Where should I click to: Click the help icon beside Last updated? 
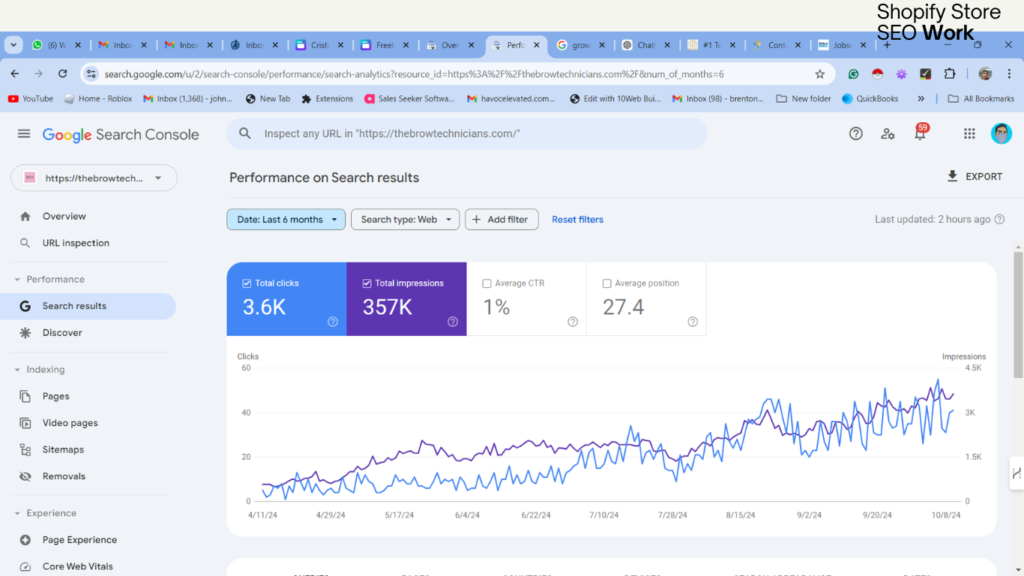(x=1000, y=219)
